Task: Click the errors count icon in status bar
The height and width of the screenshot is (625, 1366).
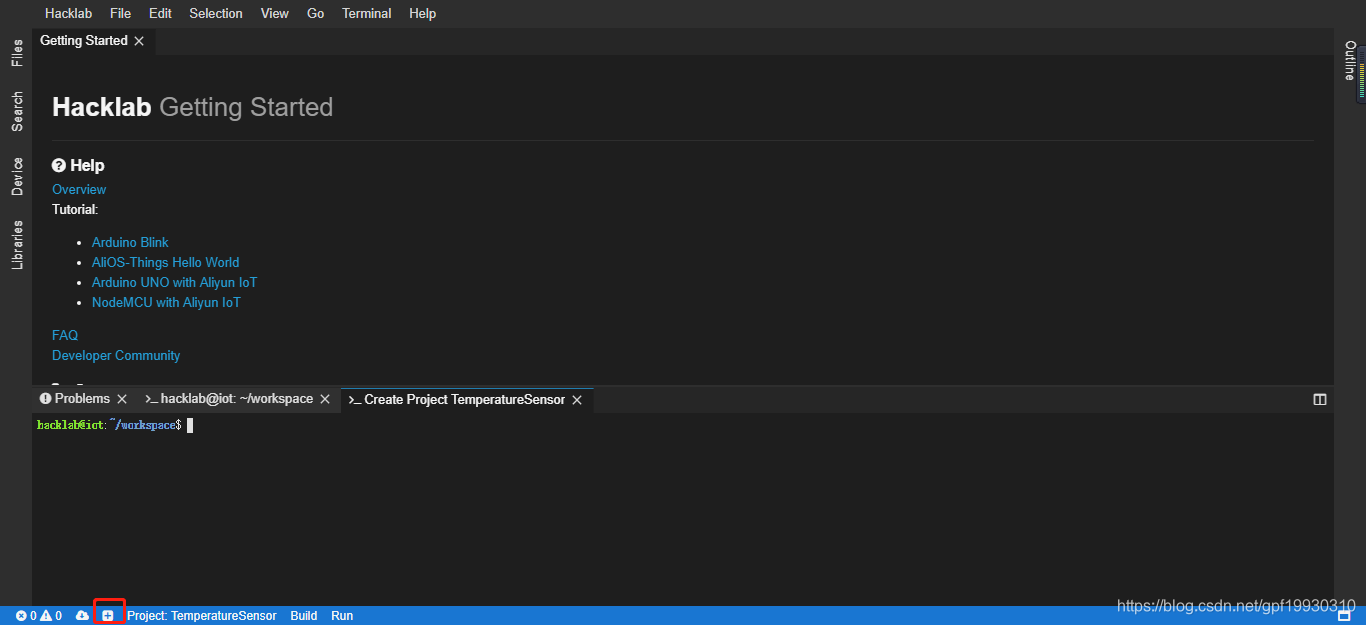Action: [x=21, y=616]
